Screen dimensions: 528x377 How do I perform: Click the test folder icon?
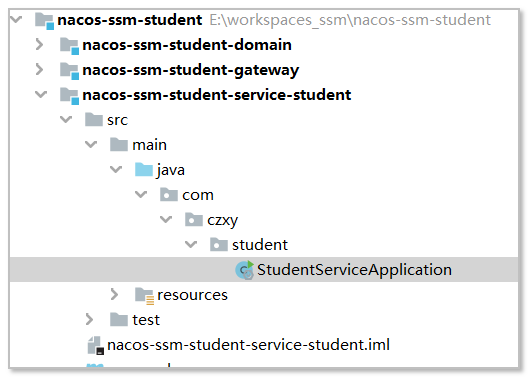tap(119, 319)
